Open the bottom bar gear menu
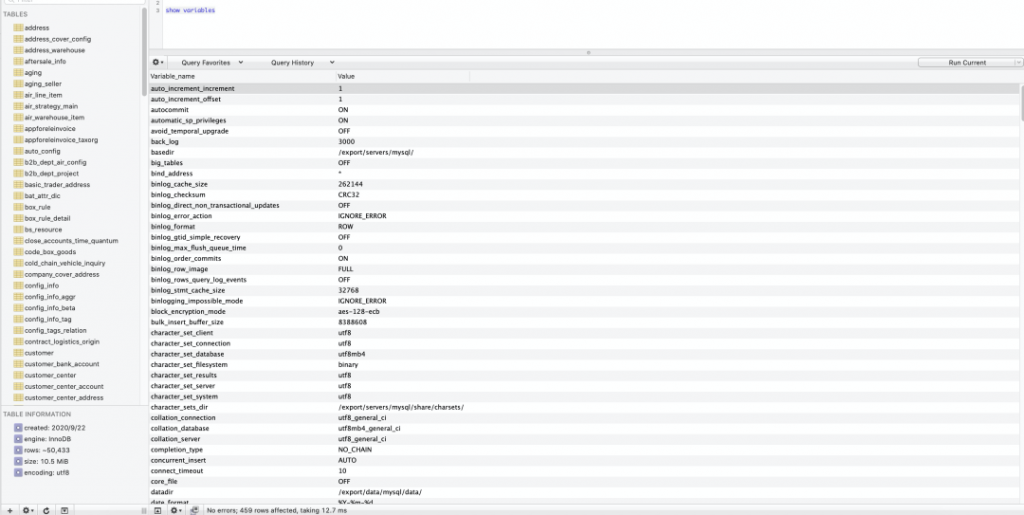1024x515 pixels. coord(176,510)
